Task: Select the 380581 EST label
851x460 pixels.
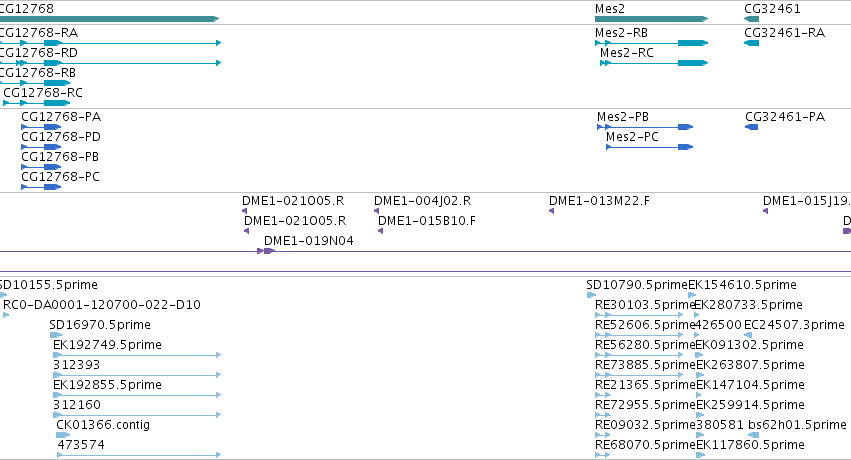Action: pos(720,425)
